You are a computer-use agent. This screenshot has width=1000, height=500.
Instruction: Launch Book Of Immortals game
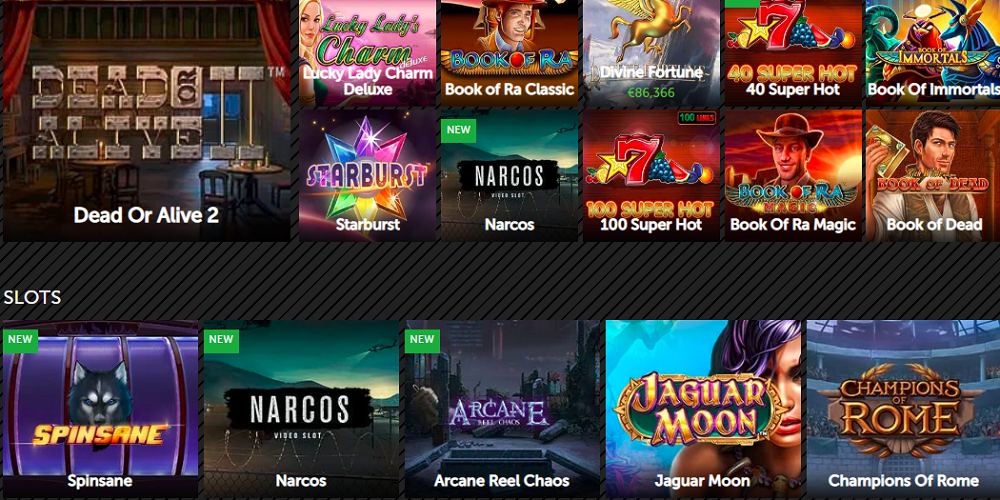coord(933,53)
